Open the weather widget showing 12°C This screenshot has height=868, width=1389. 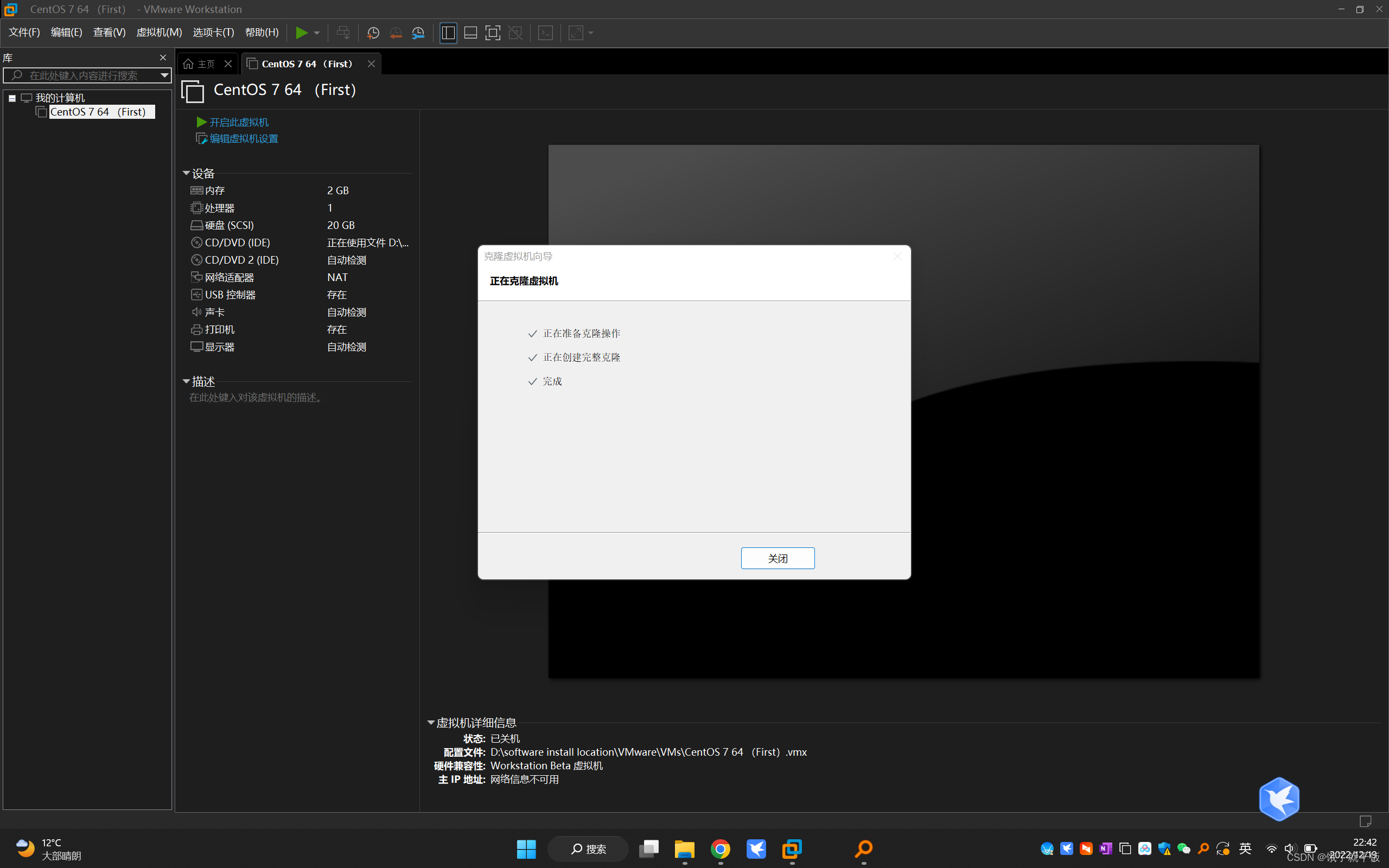[x=49, y=849]
